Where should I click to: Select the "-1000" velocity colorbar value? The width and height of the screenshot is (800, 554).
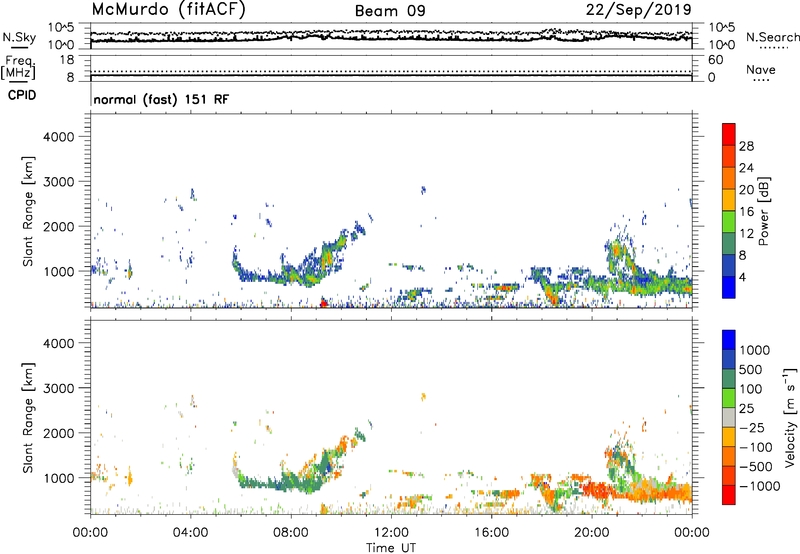tap(759, 486)
